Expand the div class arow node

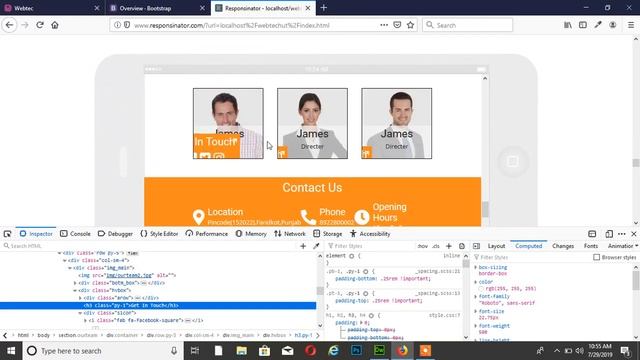coord(80,298)
